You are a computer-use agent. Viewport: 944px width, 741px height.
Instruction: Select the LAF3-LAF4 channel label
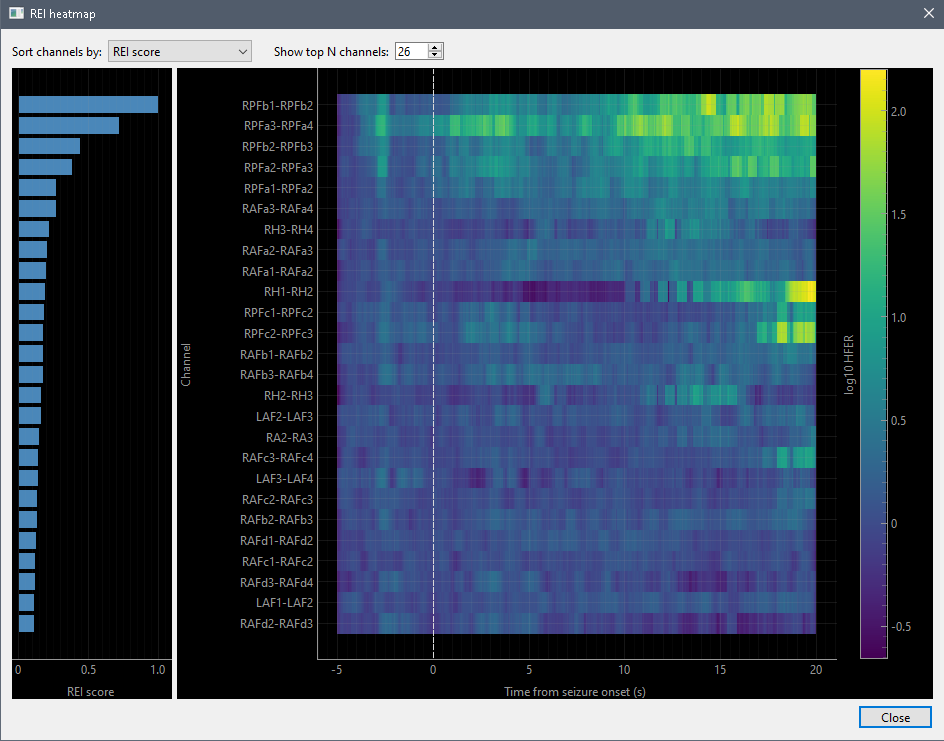284,479
